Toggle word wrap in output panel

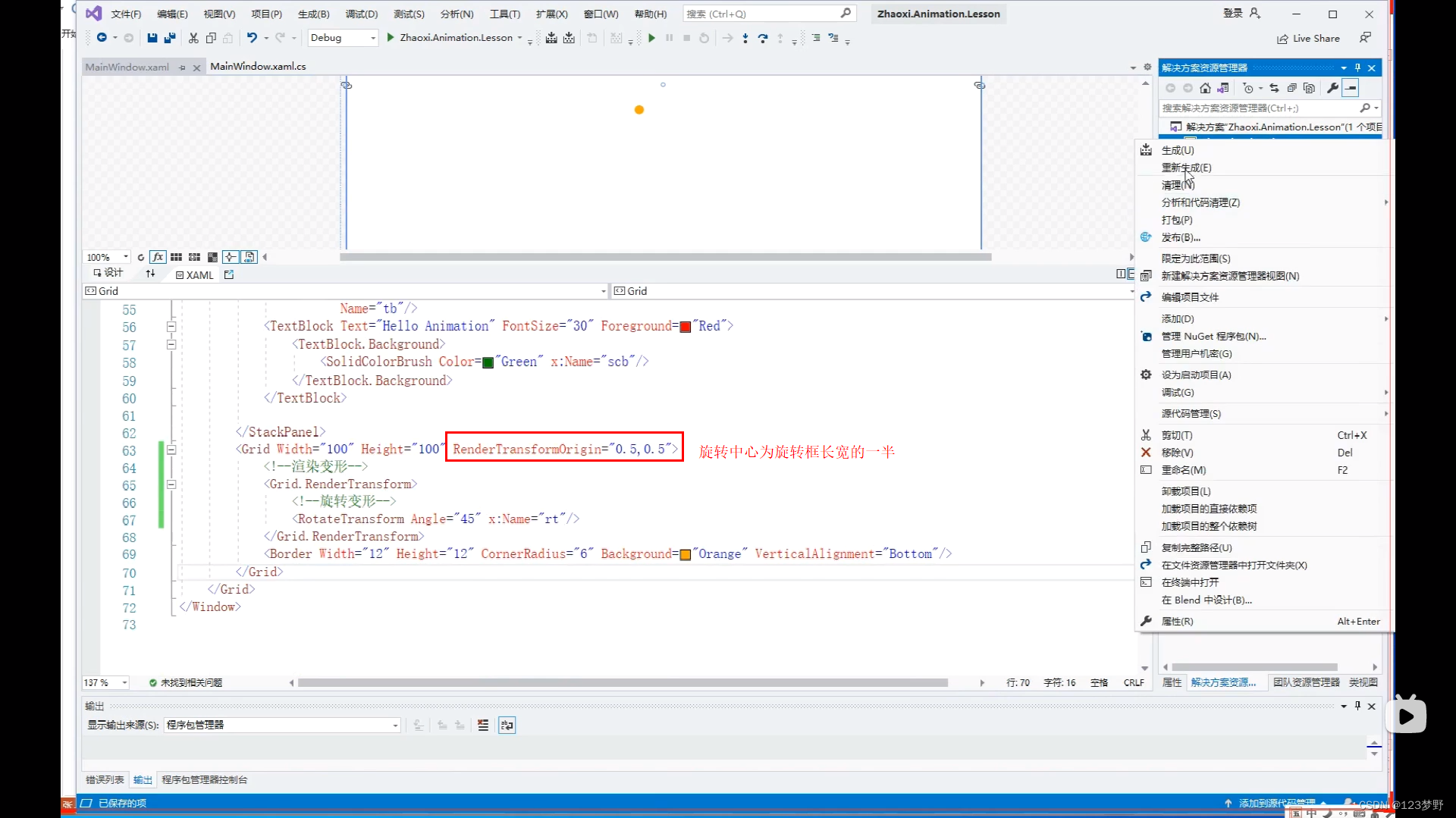coord(507,726)
